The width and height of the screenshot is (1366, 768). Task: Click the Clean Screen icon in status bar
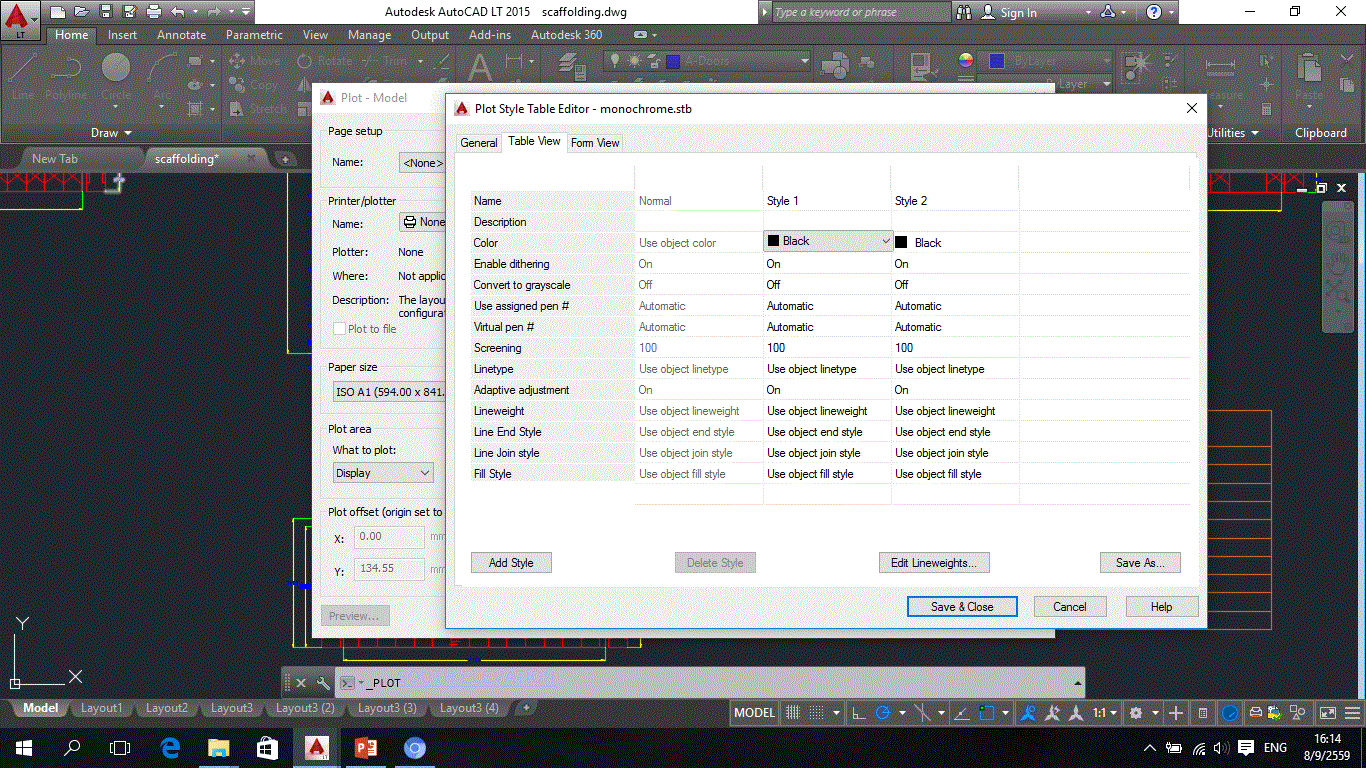click(x=1328, y=713)
